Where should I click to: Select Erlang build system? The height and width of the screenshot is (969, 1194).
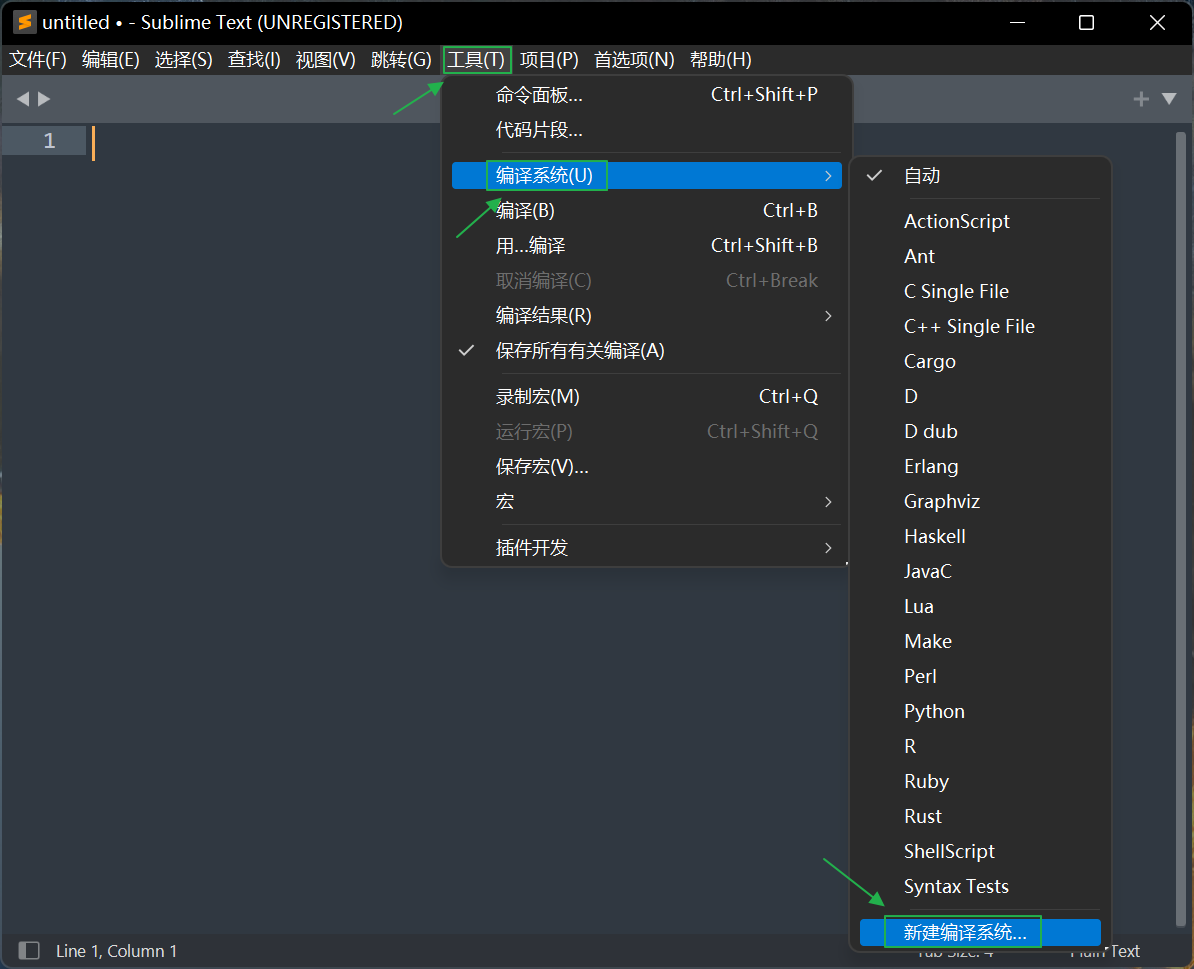pos(980,467)
